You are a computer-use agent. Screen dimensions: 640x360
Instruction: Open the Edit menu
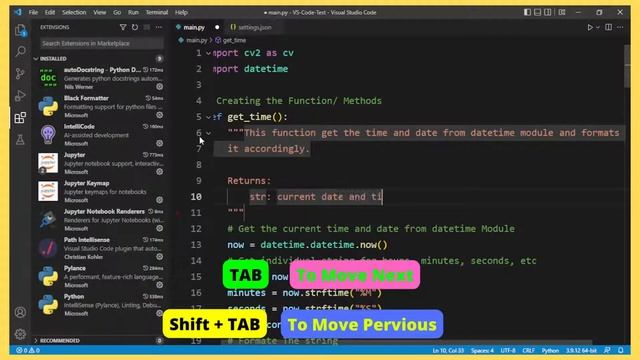coord(50,12)
